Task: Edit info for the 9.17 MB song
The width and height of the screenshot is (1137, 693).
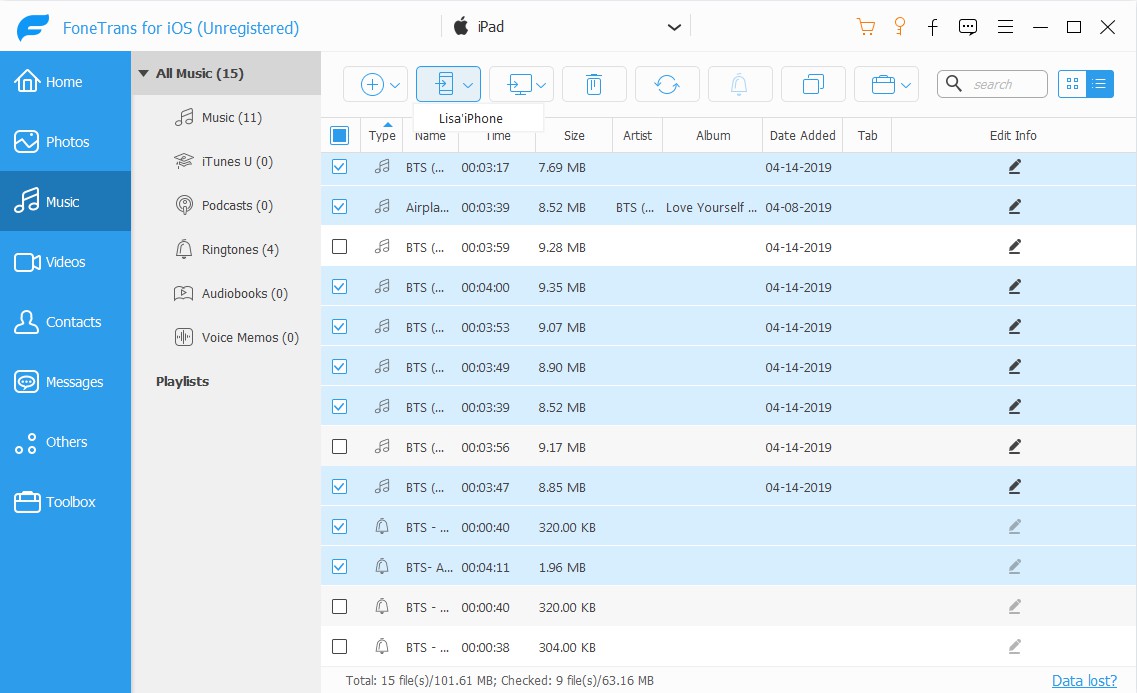Action: click(x=1014, y=447)
